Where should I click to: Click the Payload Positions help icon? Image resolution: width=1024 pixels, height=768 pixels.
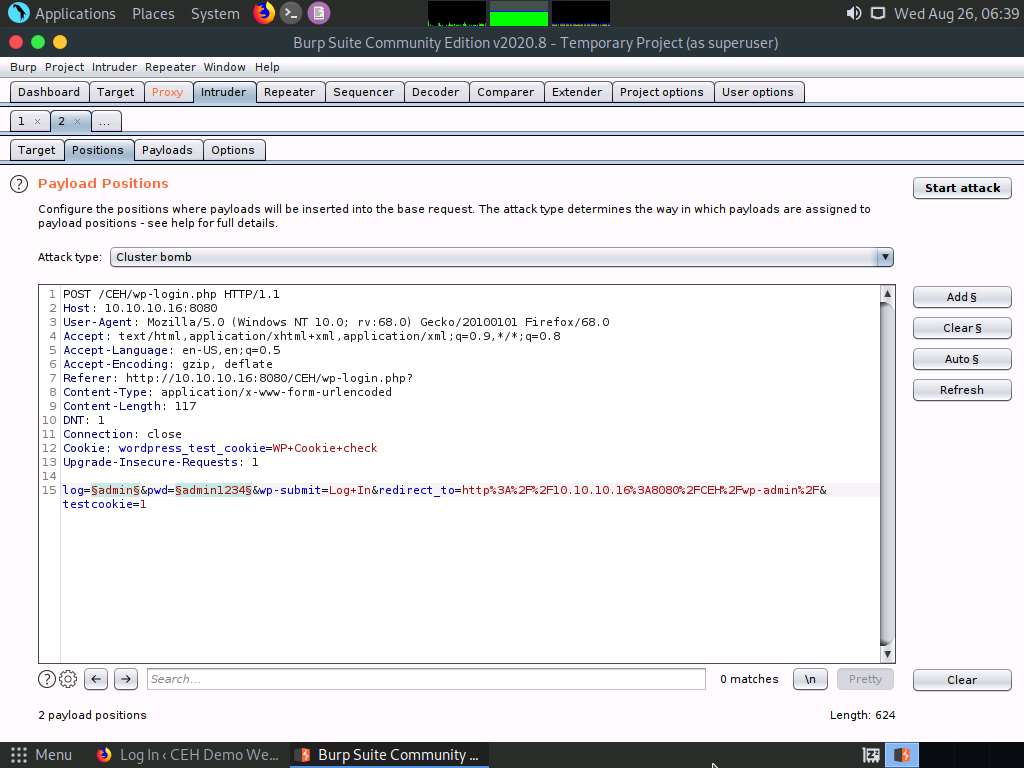pos(18,184)
